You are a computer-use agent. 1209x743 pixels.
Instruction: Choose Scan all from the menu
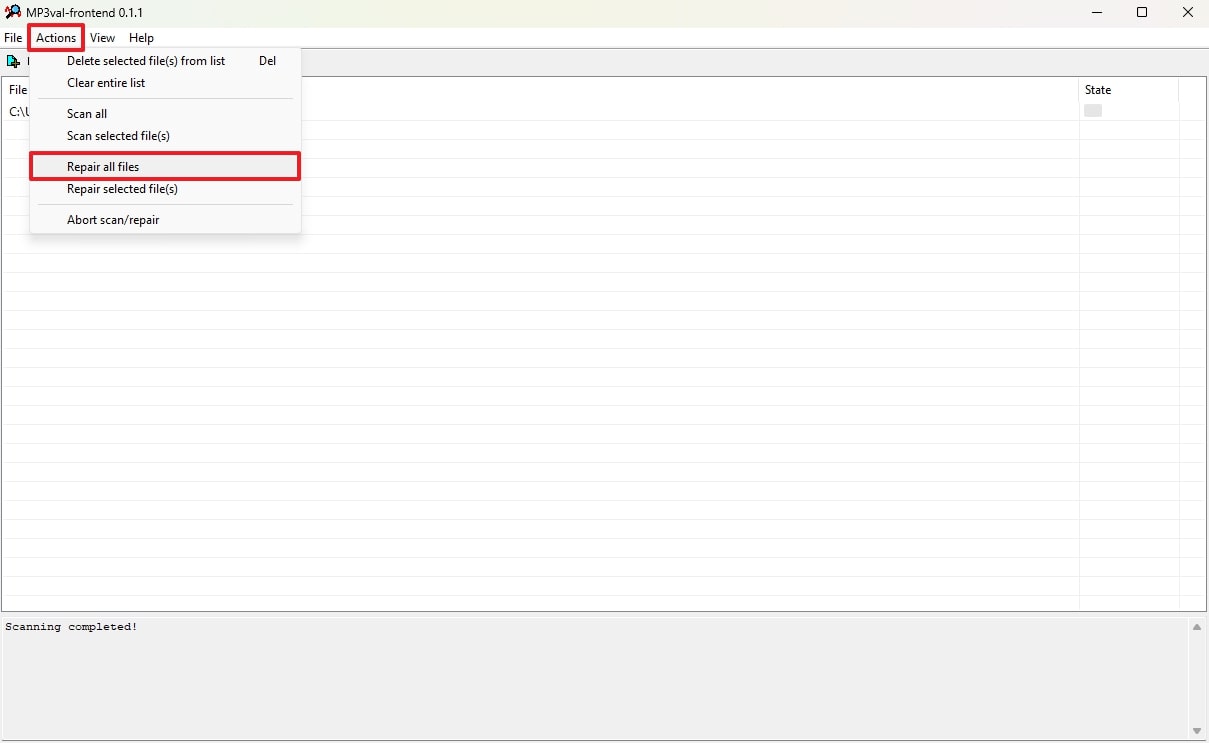pyautogui.click(x=87, y=114)
